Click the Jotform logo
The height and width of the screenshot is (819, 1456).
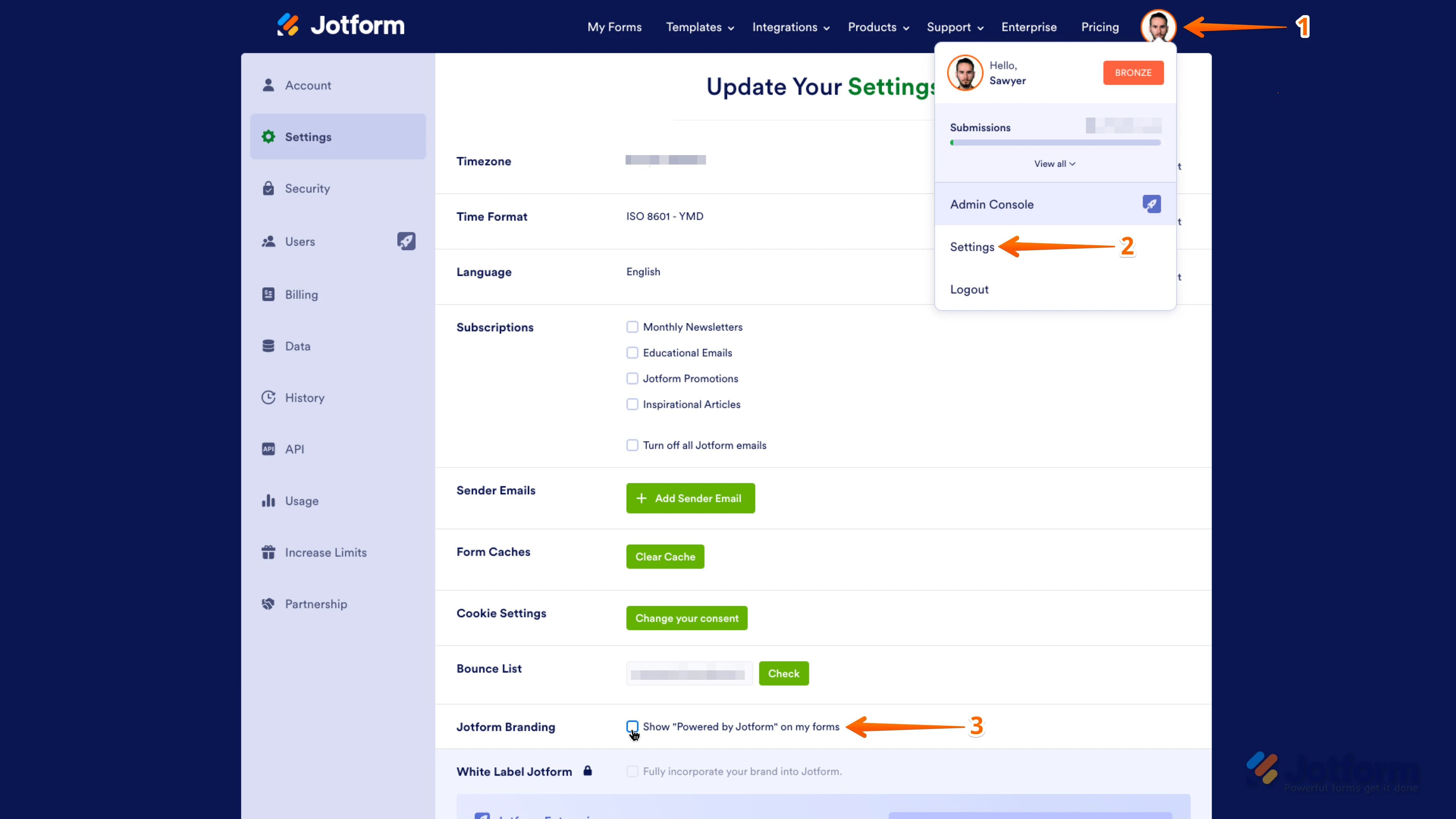coord(340,24)
